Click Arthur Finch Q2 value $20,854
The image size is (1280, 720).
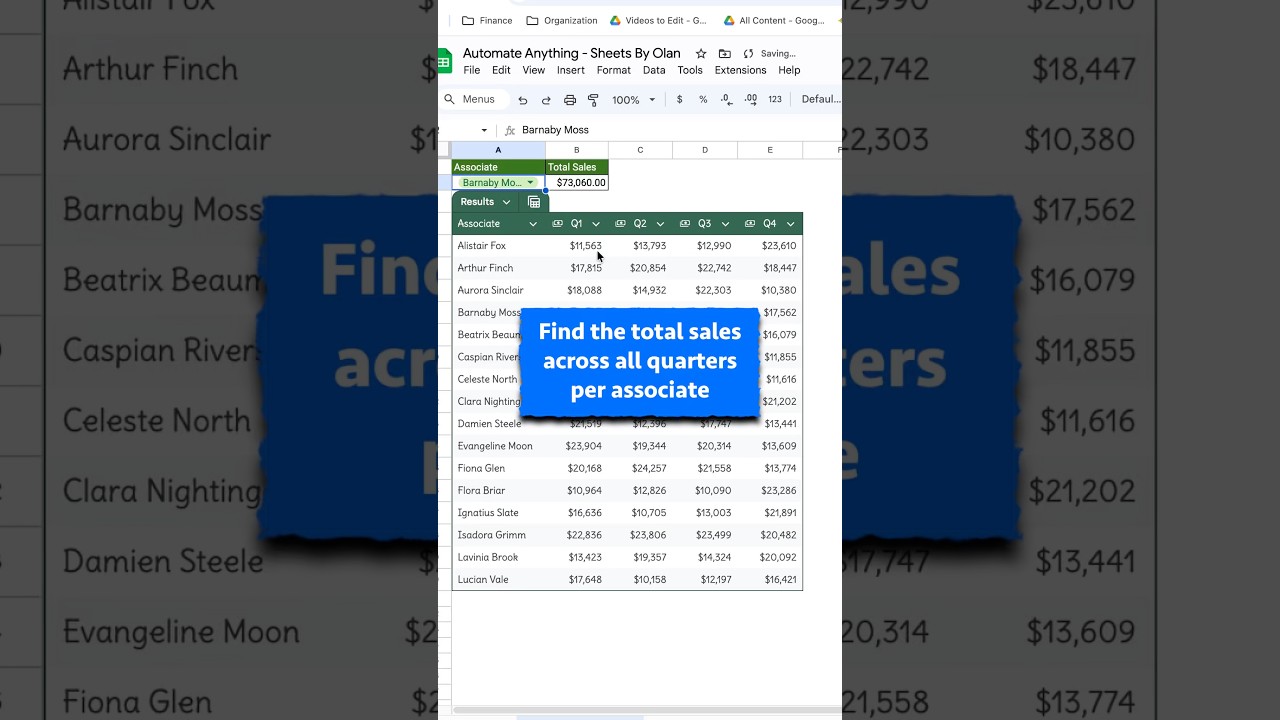coord(648,268)
